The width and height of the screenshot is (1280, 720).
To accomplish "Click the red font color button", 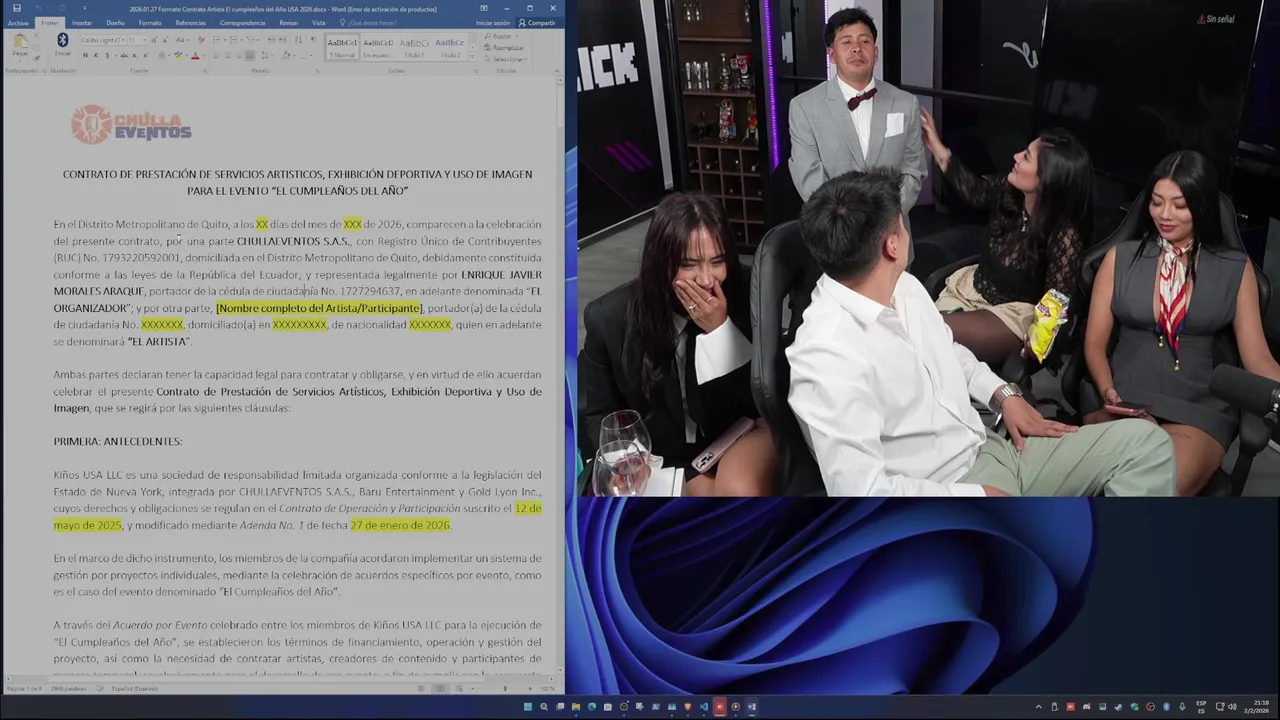I will point(195,55).
